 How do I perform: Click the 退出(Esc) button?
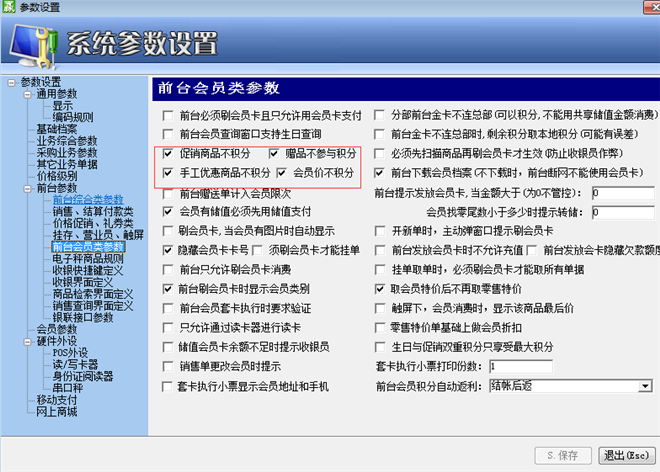627,456
